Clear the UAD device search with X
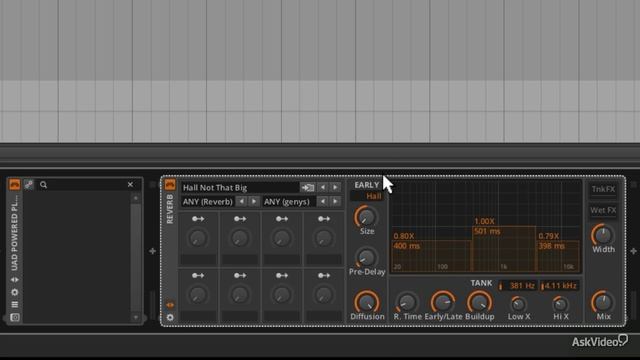The height and width of the screenshot is (360, 640). pyautogui.click(x=130, y=184)
